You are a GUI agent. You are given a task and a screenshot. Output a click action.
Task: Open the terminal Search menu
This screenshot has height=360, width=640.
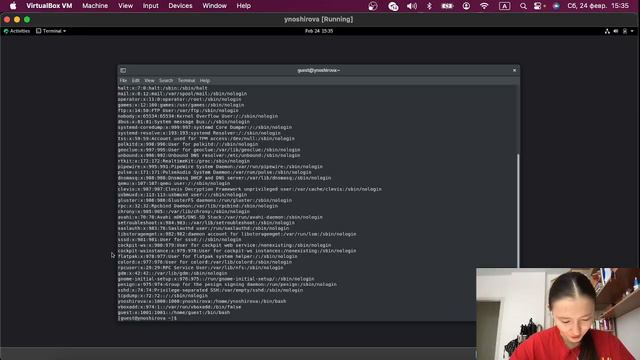pyautogui.click(x=166, y=81)
